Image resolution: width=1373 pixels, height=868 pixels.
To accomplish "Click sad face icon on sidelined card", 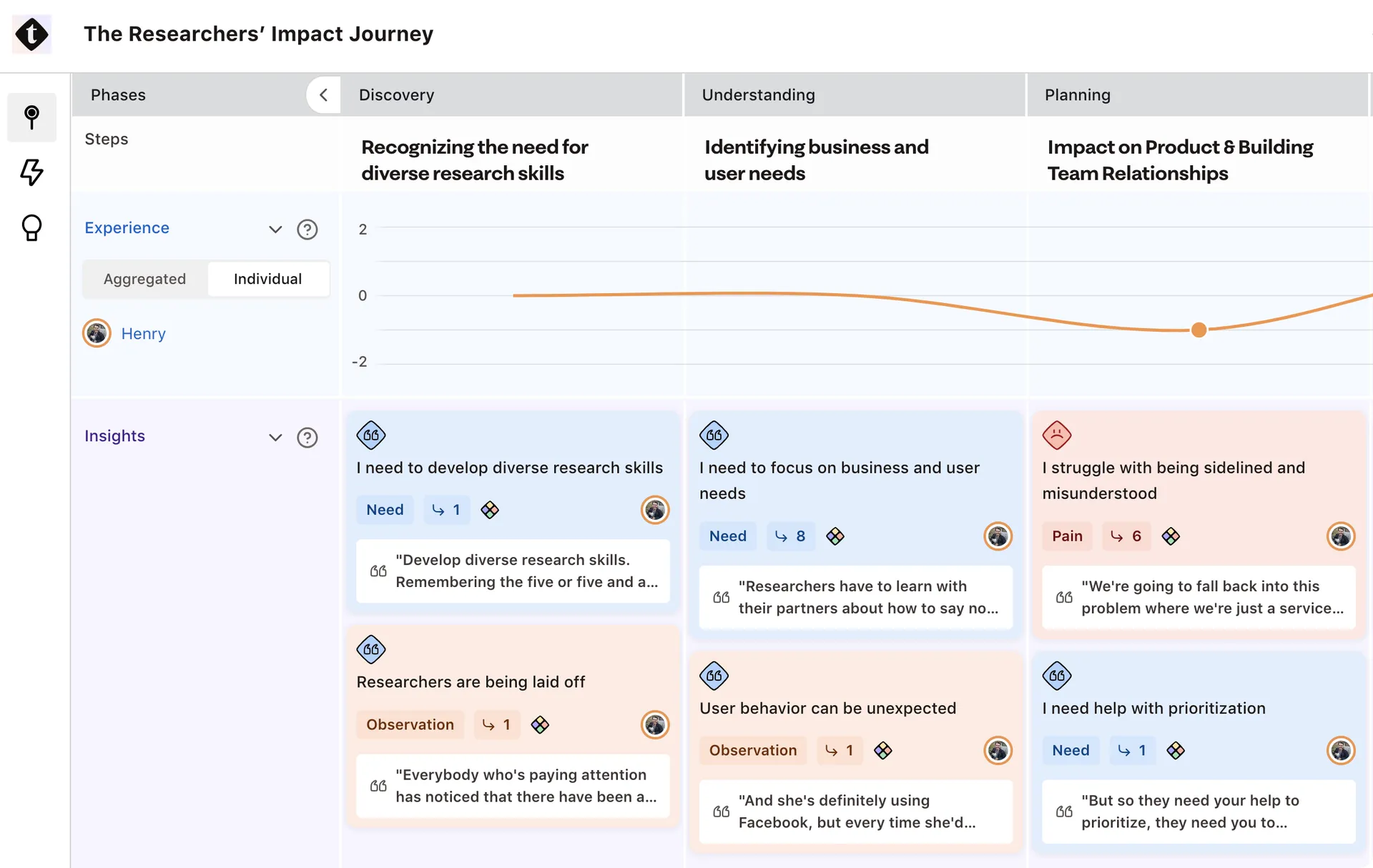I will (1057, 435).
